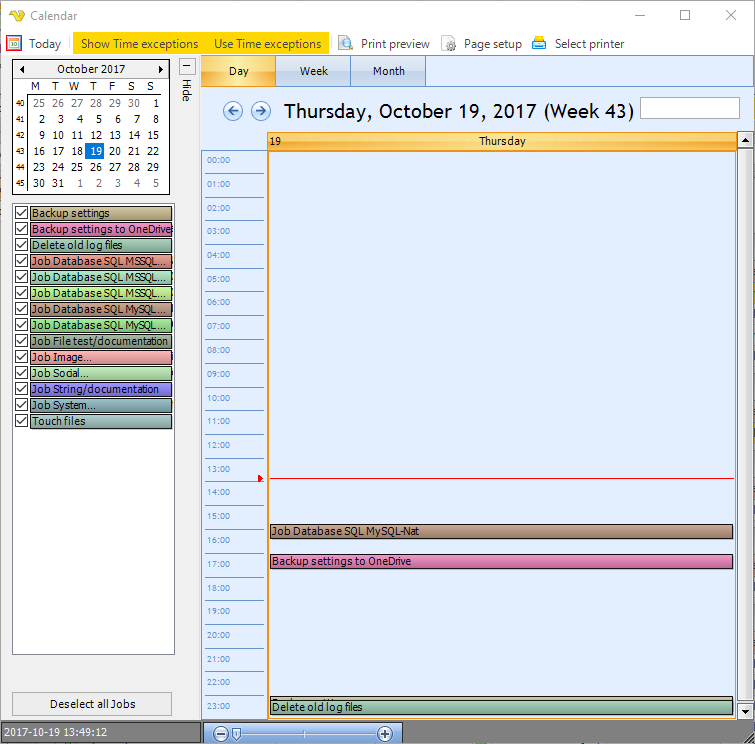755x744 pixels.
Task: Click Use Time exceptions button
Action: point(268,43)
